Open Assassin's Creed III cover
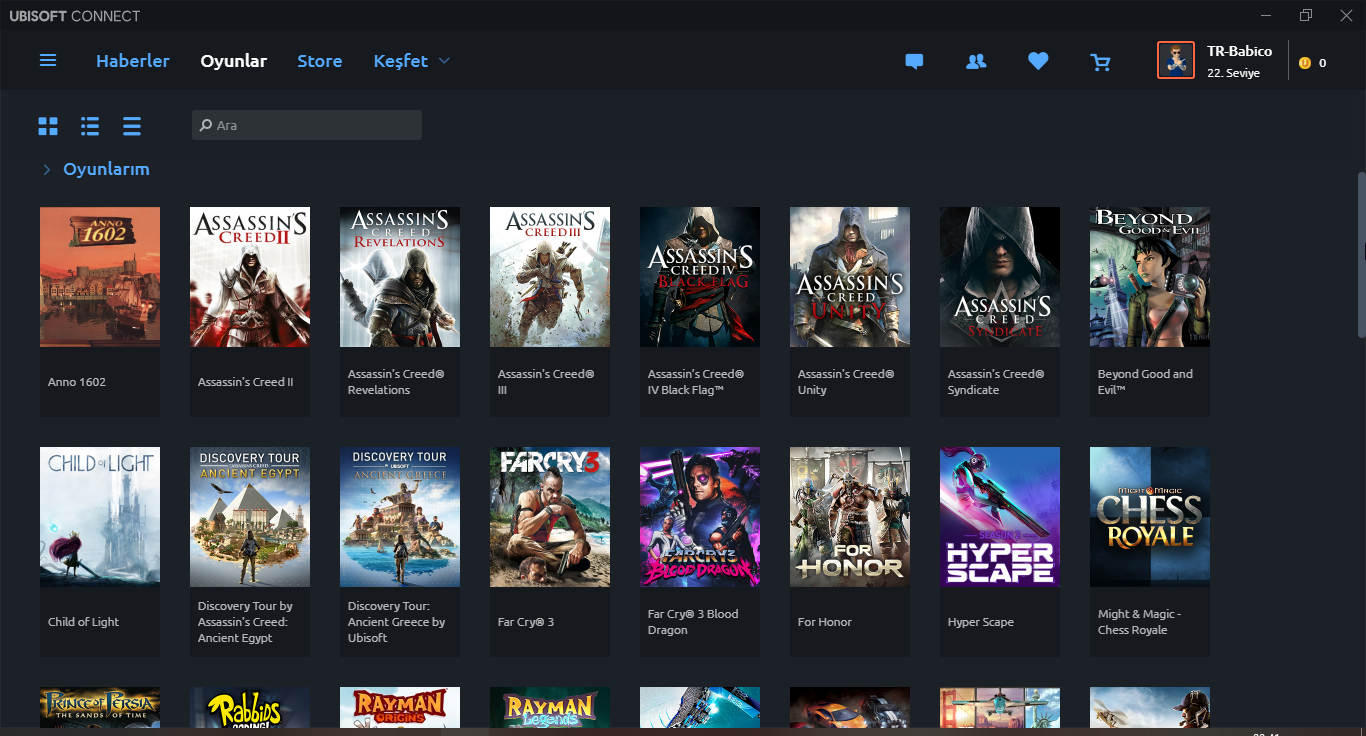1366x736 pixels. [550, 277]
